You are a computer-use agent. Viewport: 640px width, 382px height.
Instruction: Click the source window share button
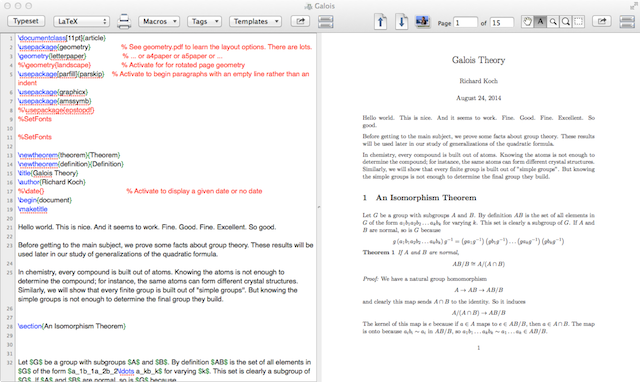300,21
